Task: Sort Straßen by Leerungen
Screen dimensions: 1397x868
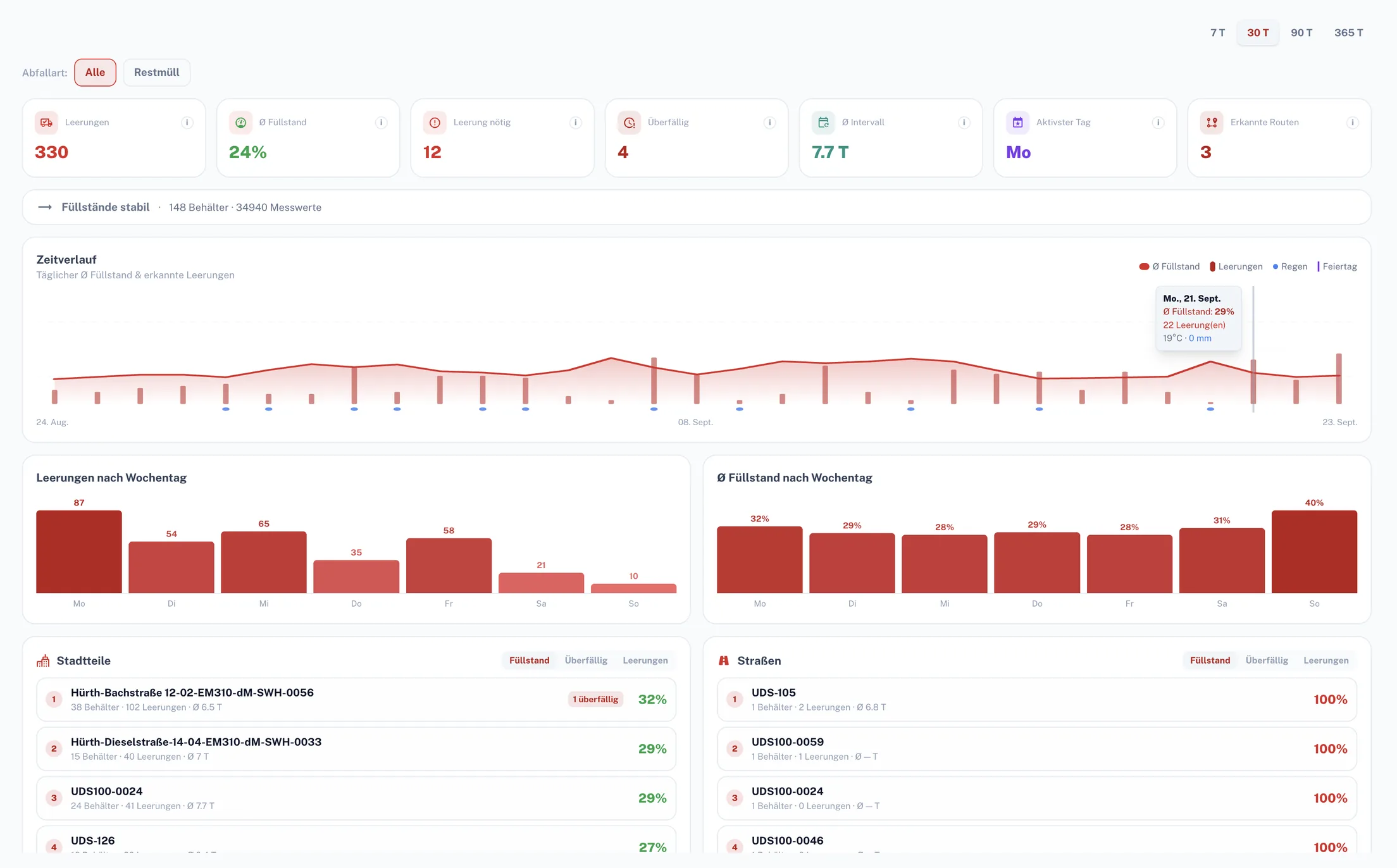Action: (1326, 660)
